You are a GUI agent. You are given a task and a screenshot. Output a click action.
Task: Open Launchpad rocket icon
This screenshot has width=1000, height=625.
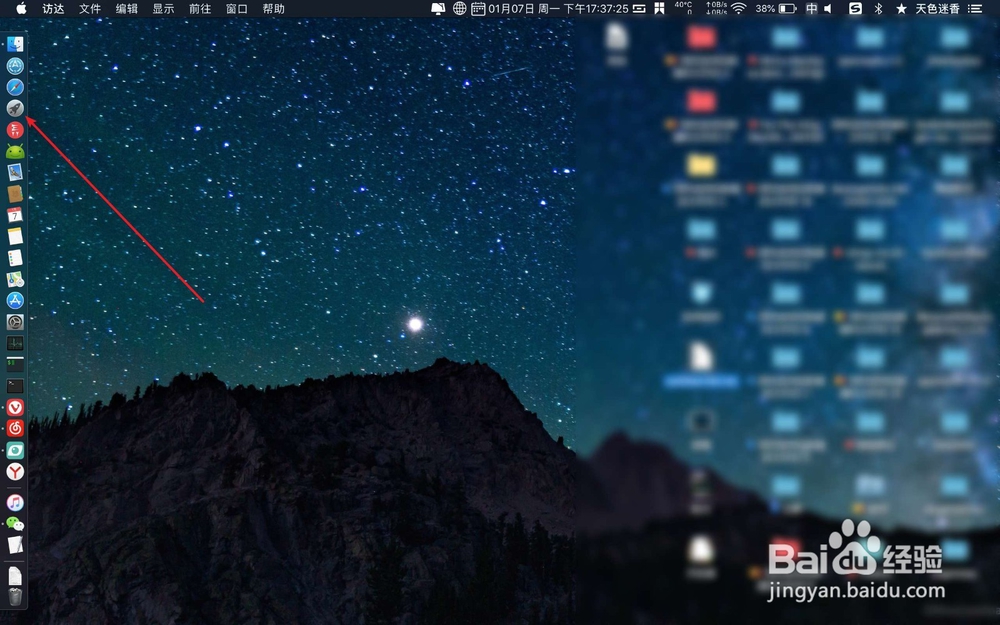(x=15, y=108)
